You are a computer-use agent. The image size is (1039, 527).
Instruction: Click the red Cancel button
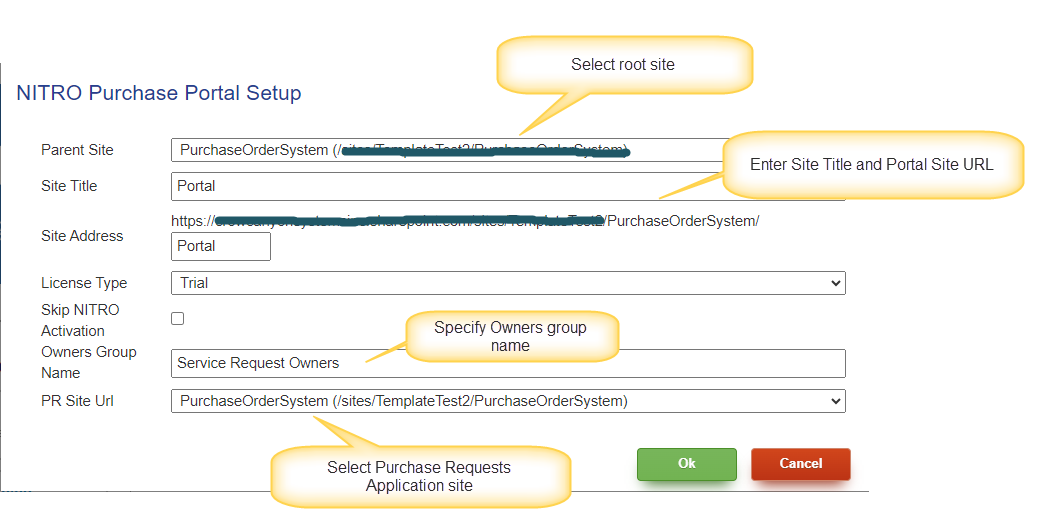click(x=800, y=464)
